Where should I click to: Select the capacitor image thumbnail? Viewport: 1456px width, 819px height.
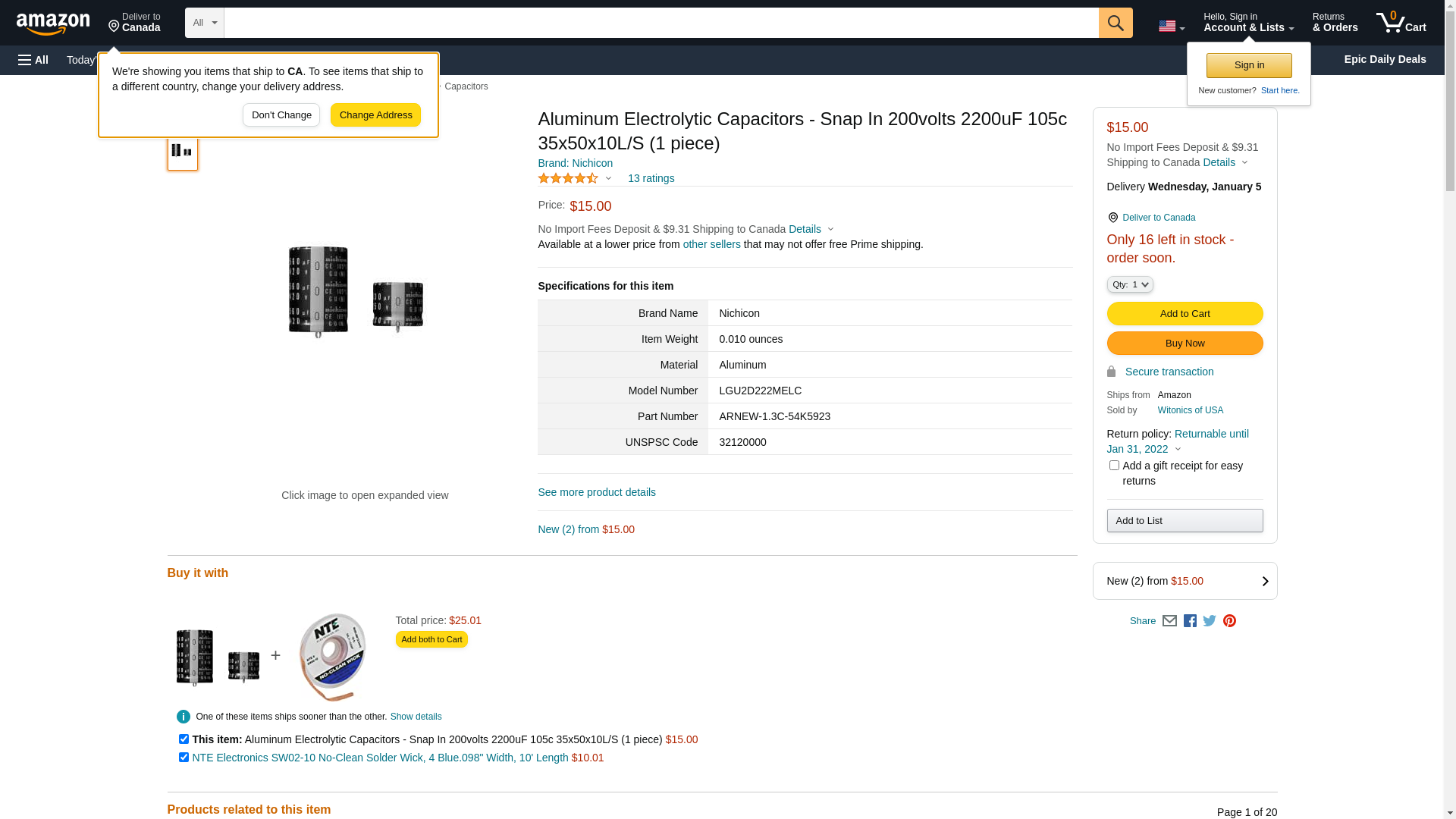tap(183, 152)
